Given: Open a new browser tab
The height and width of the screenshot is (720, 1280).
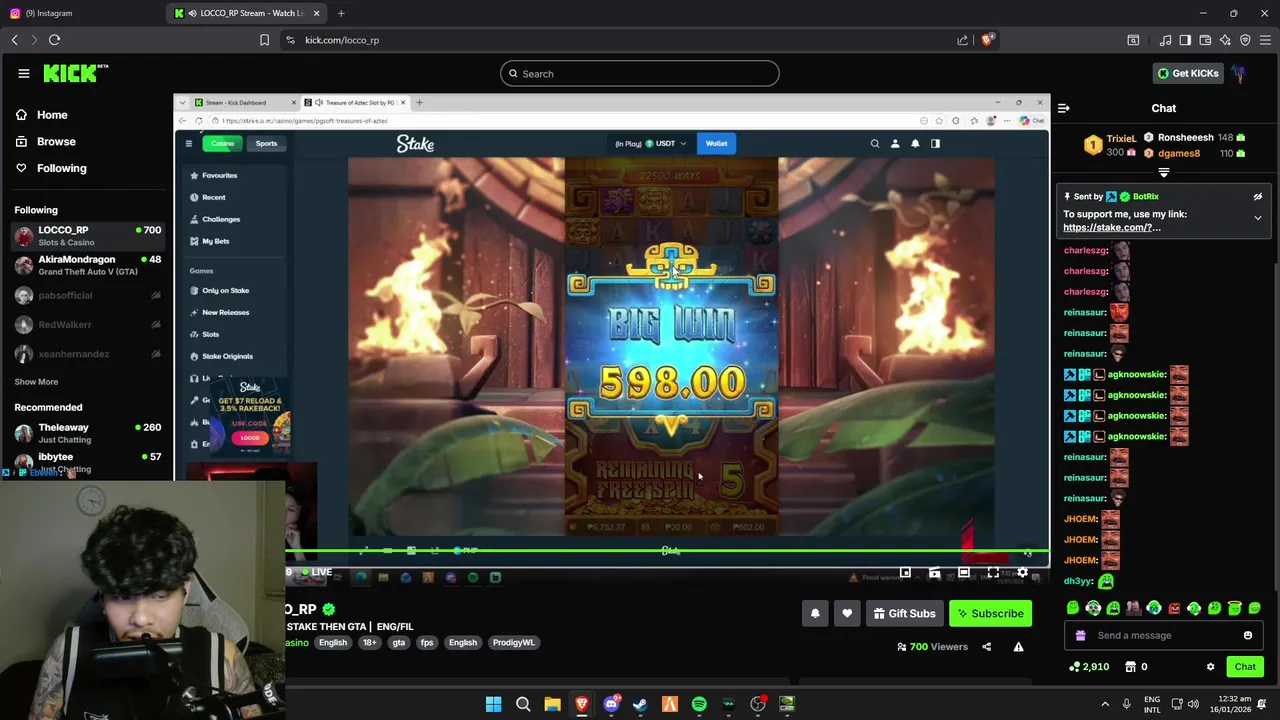Looking at the screenshot, I should [x=341, y=13].
